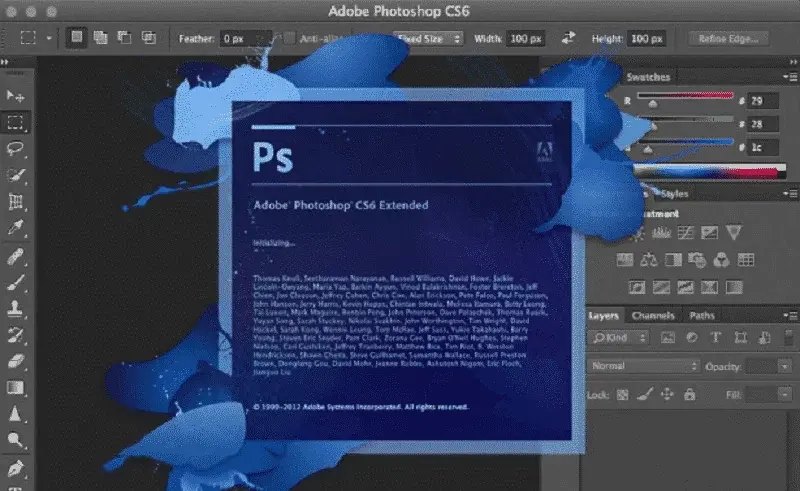Open the Fixed Size style dropdown
Screen dimensions: 800x491
pos(428,38)
